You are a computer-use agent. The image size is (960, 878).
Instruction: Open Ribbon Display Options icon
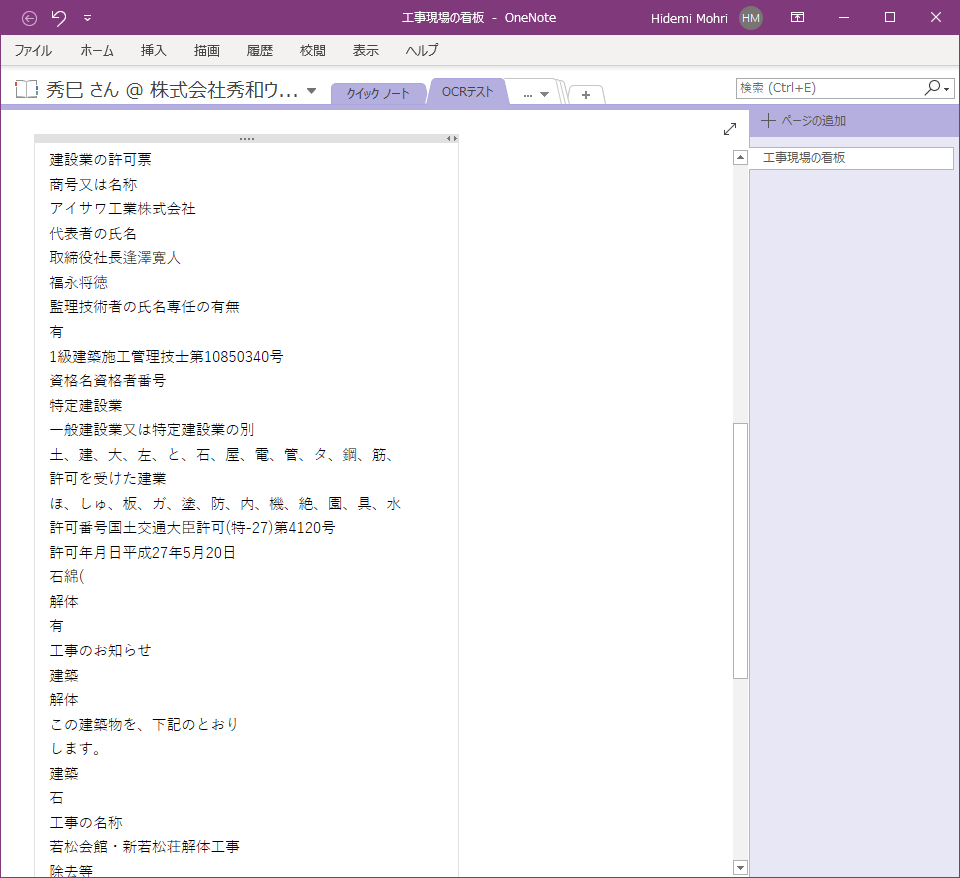coord(797,18)
